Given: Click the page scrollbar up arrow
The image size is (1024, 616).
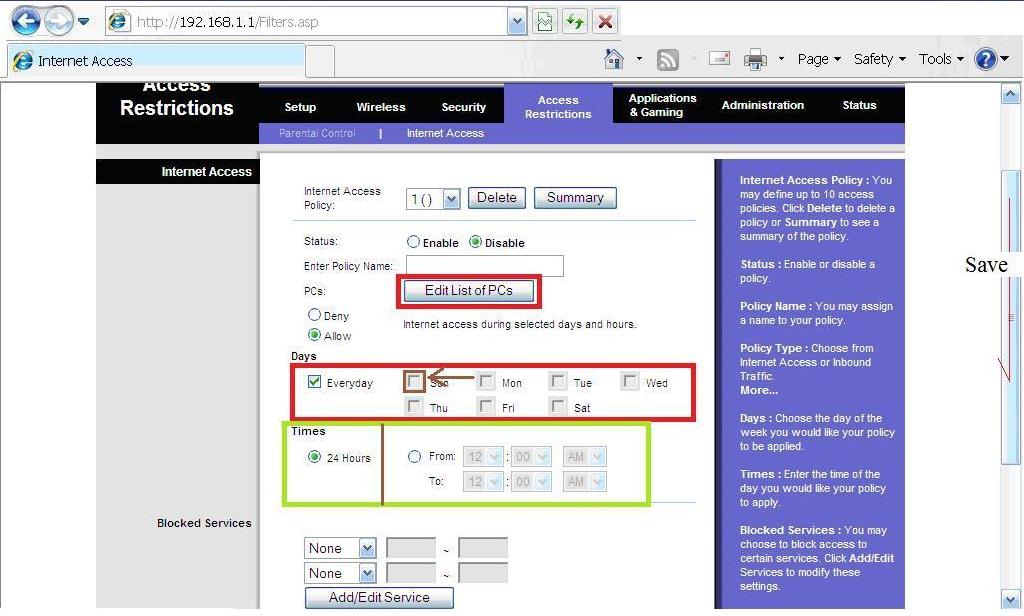Looking at the screenshot, I should pos(1010,95).
